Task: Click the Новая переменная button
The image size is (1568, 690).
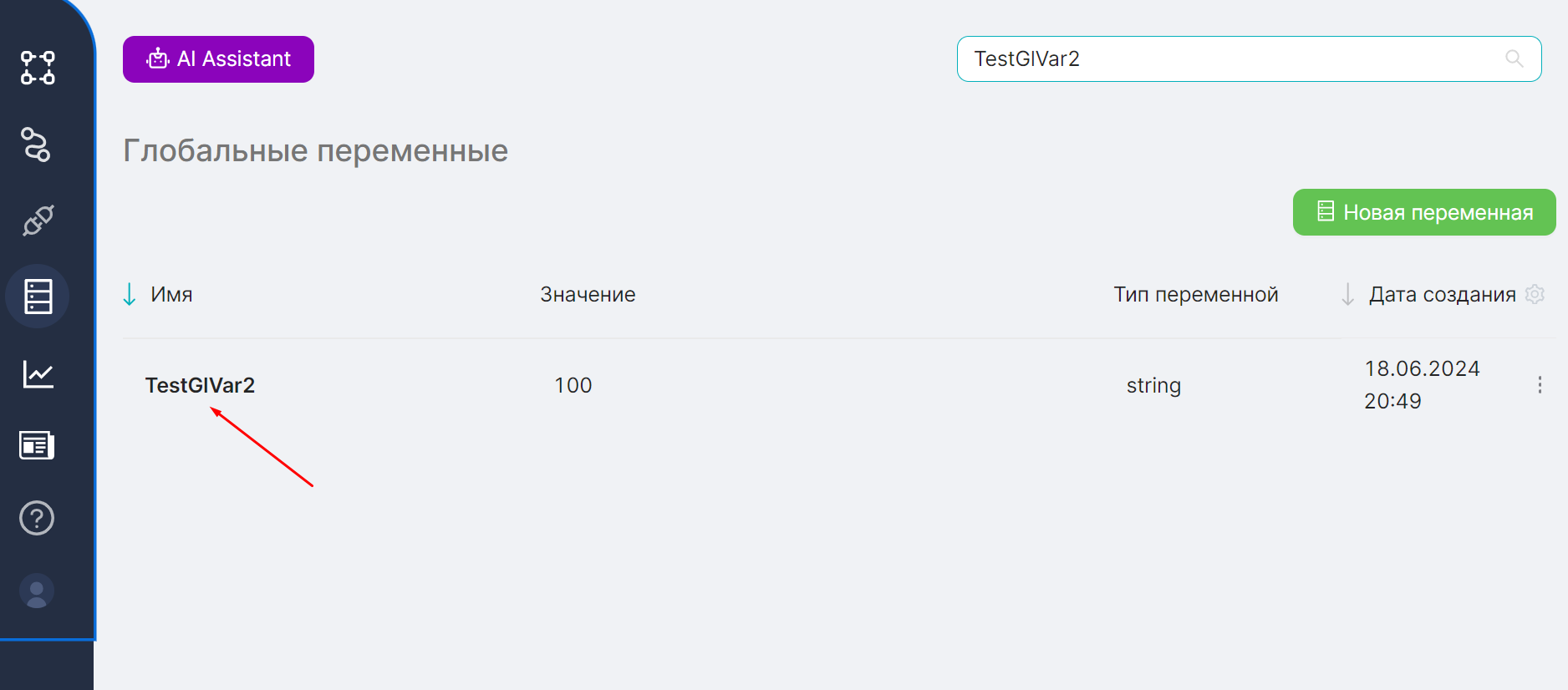Action: (x=1424, y=212)
